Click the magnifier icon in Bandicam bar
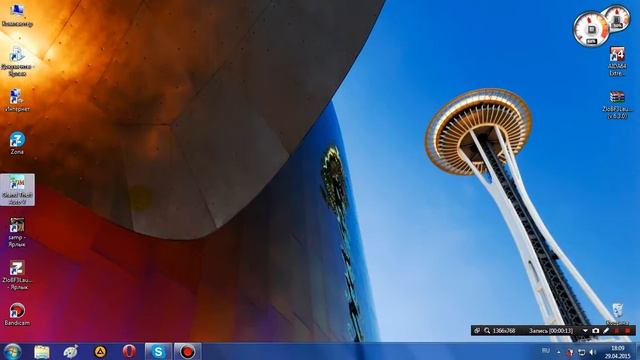 [x=487, y=331]
